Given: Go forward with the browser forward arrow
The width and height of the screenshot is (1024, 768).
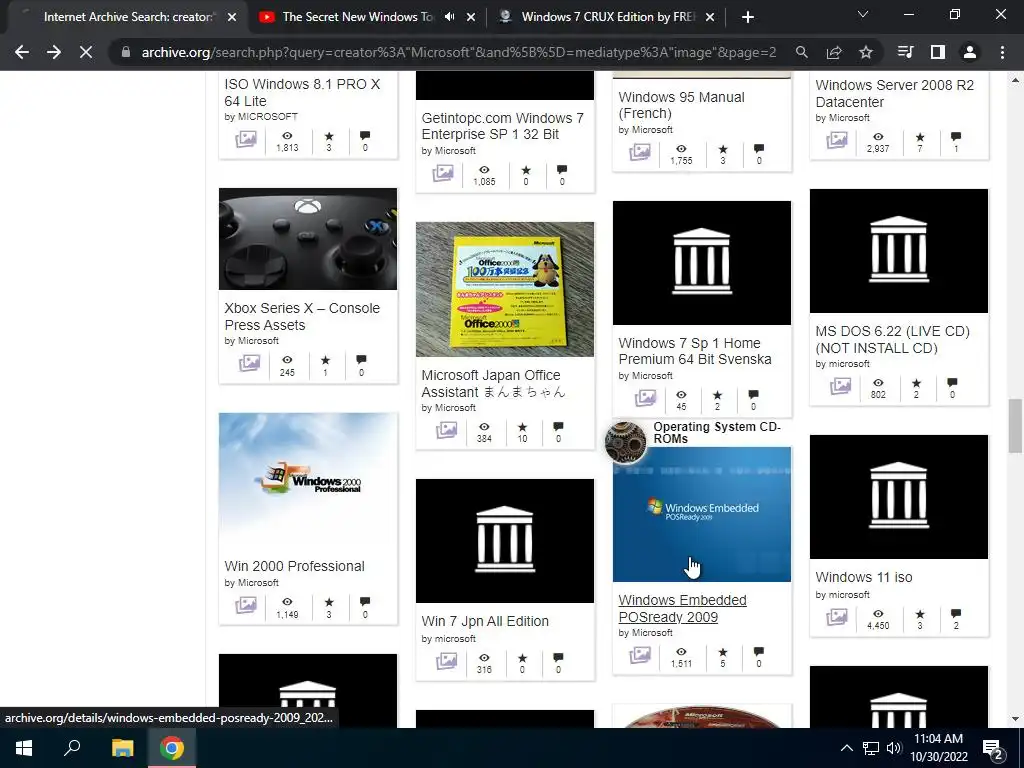Looking at the screenshot, I should tap(54, 52).
